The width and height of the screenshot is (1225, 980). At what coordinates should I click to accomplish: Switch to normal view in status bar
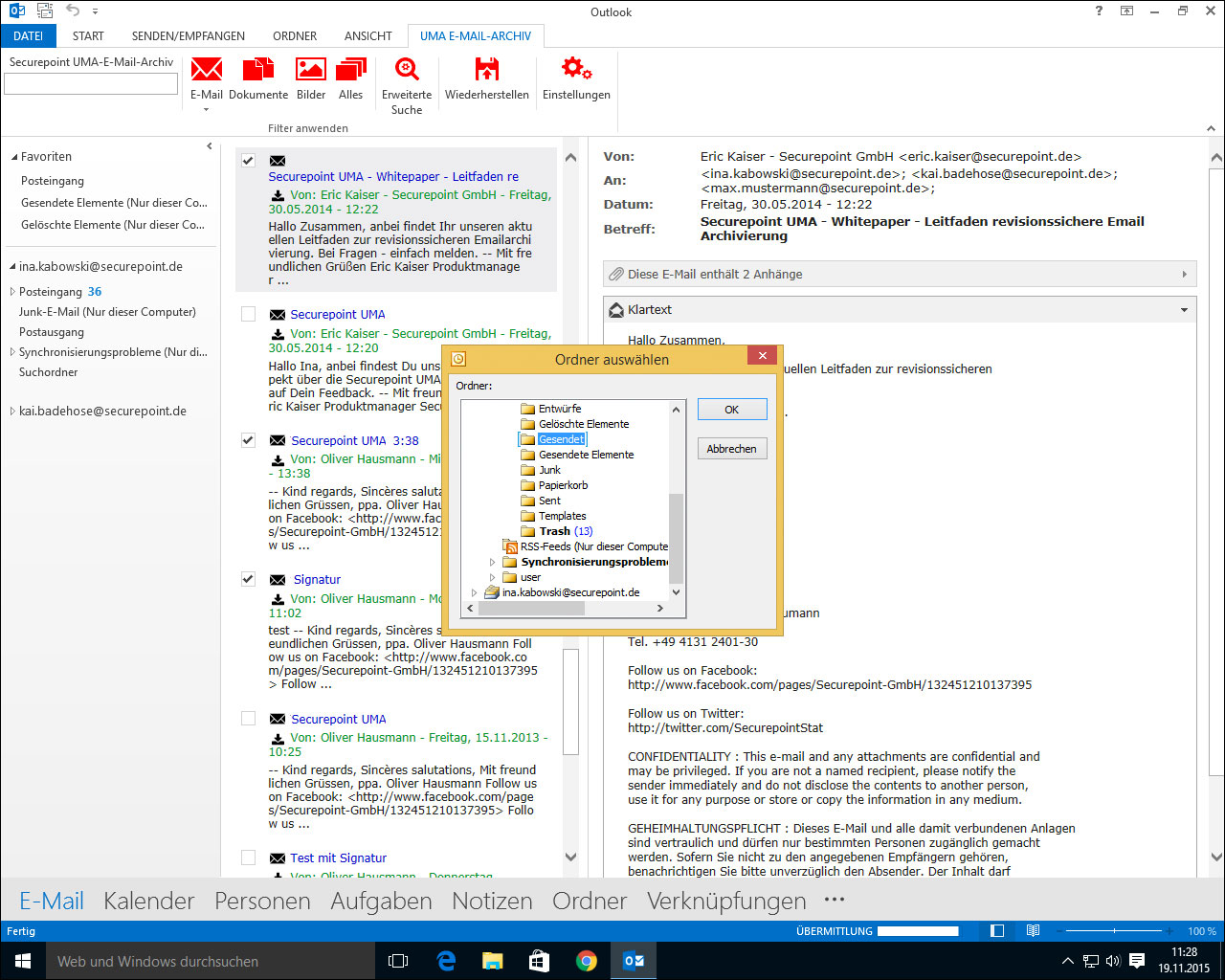(997, 931)
